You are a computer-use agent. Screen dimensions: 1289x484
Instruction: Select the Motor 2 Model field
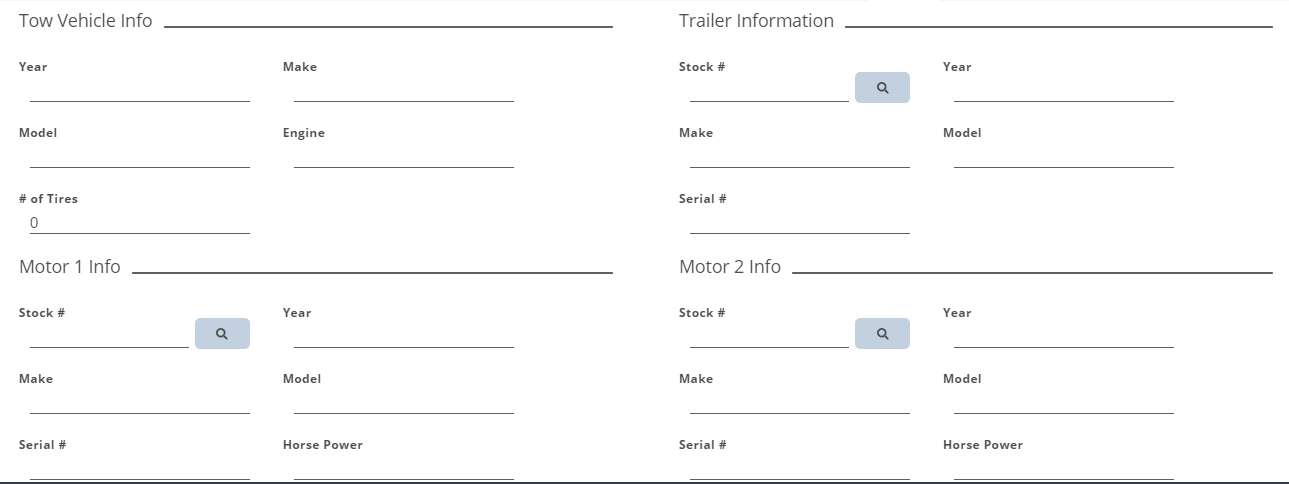(1064, 402)
